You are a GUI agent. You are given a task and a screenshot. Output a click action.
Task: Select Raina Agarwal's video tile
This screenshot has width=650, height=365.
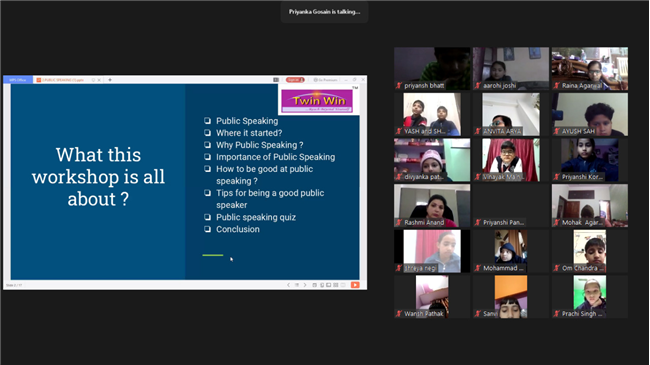(x=589, y=68)
